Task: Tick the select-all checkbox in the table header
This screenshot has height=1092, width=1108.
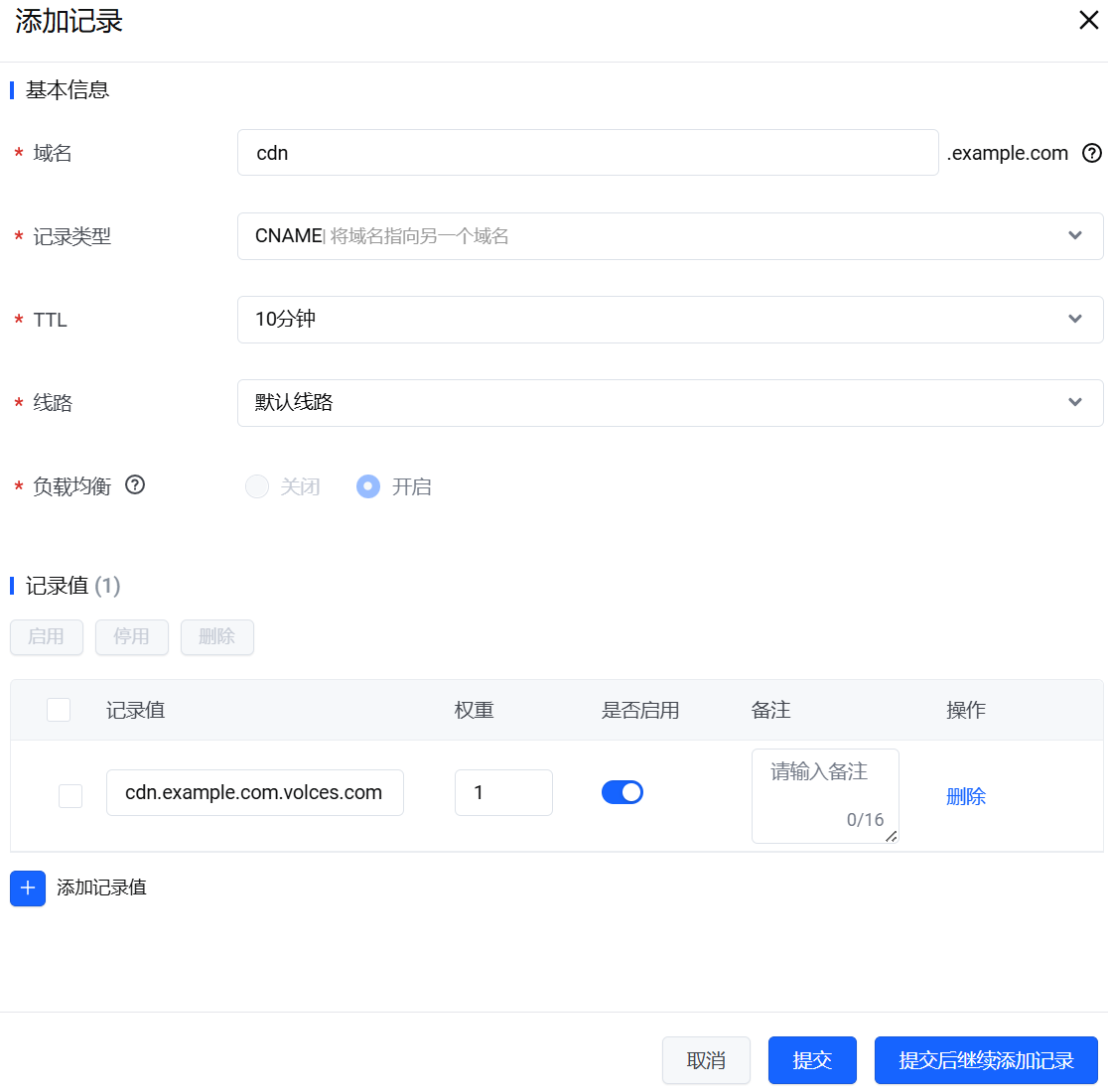Action: point(59,709)
